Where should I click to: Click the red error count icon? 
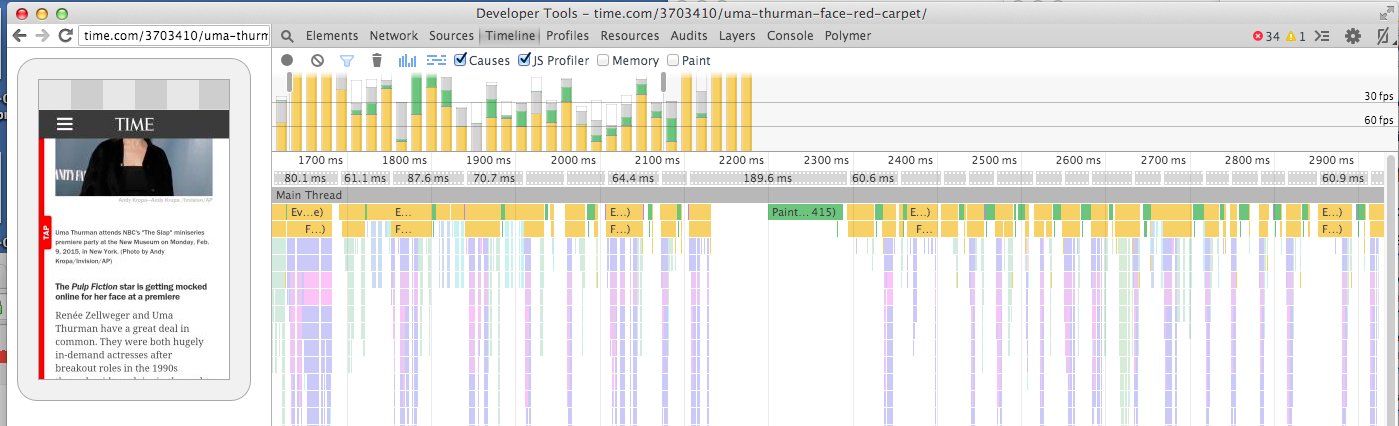(x=1258, y=36)
